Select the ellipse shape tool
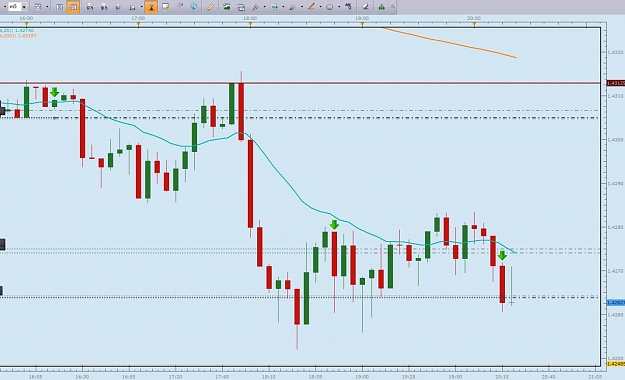 tap(330, 7)
